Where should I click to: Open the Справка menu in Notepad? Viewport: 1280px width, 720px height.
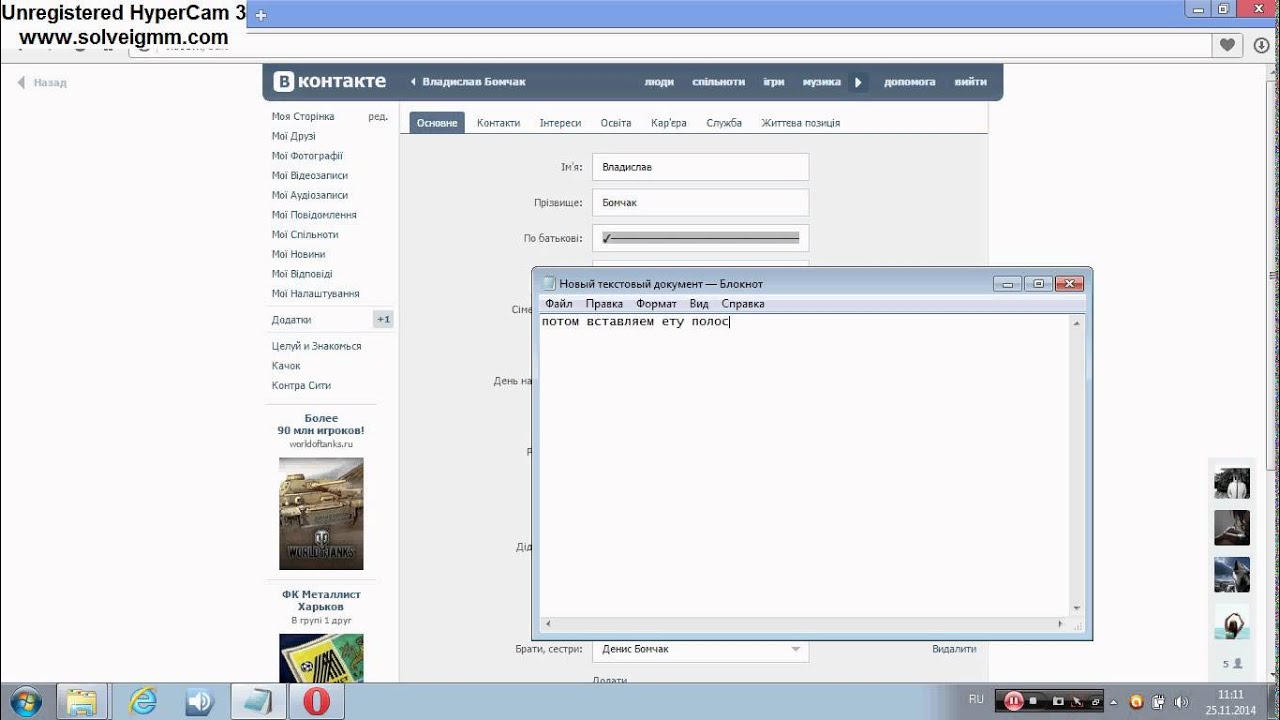click(x=743, y=303)
